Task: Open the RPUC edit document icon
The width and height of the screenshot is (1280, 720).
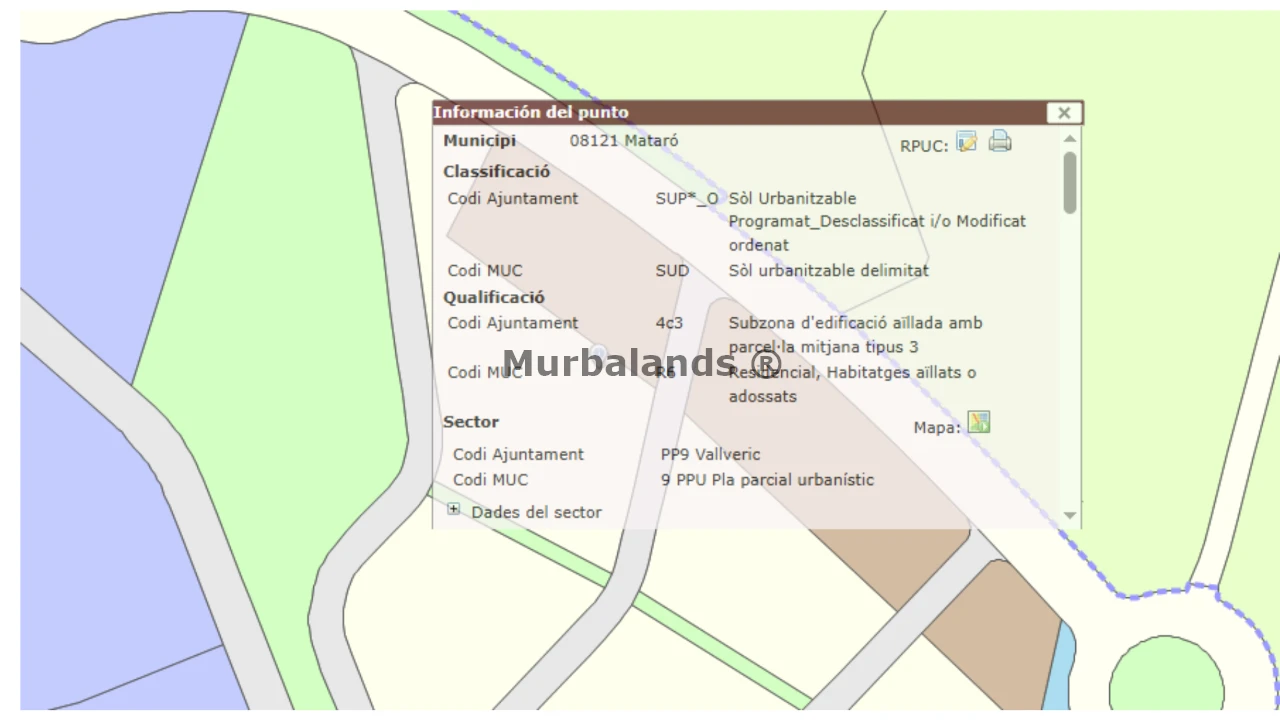Action: point(966,142)
